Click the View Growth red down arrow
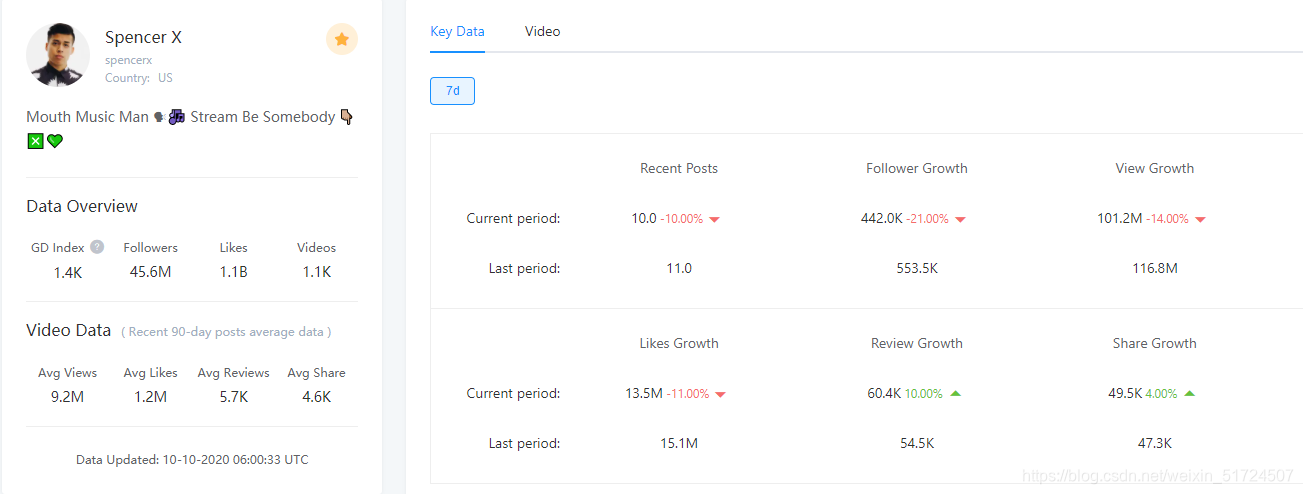Viewport: 1303px width, 494px height. tap(1200, 219)
